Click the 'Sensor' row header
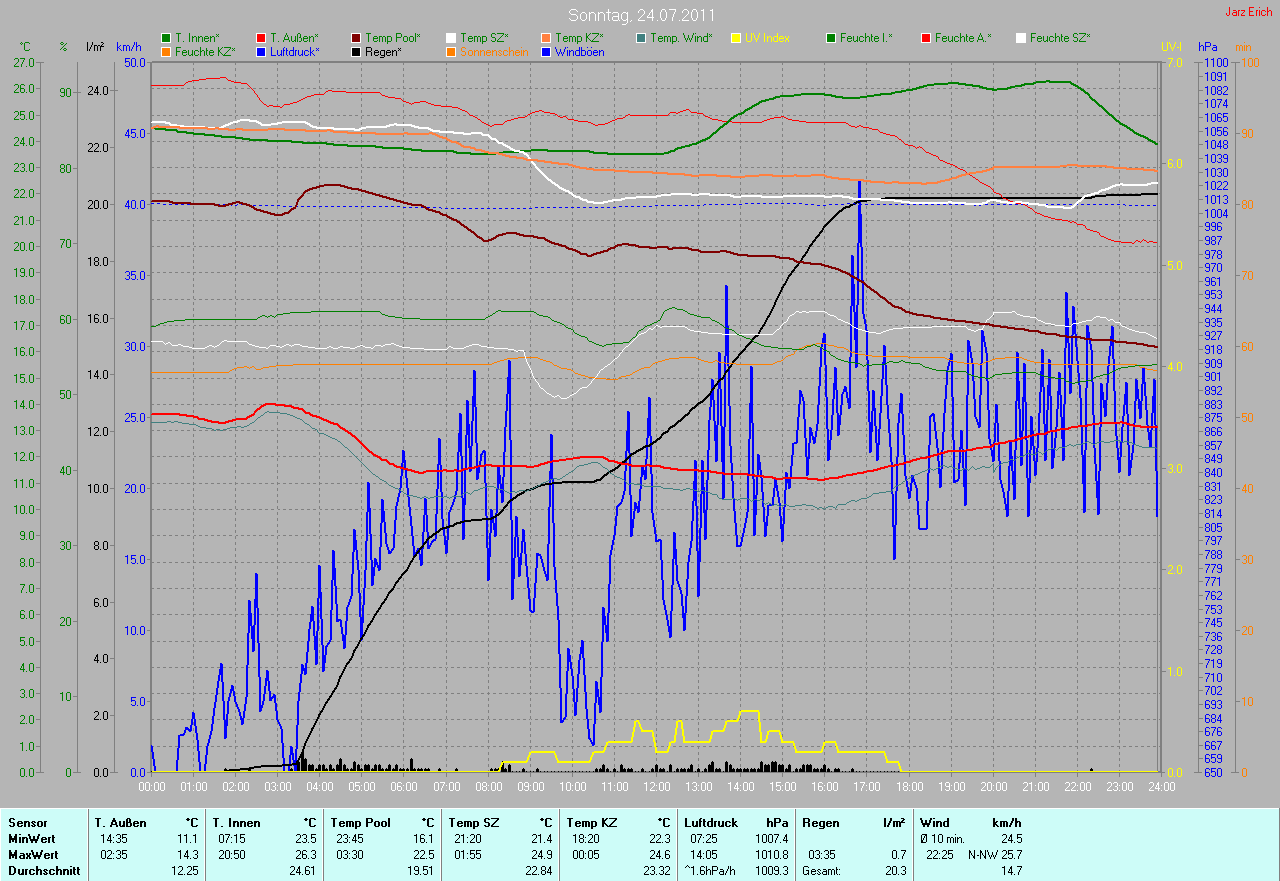Screen dimensions: 1280x881 (x=26, y=823)
